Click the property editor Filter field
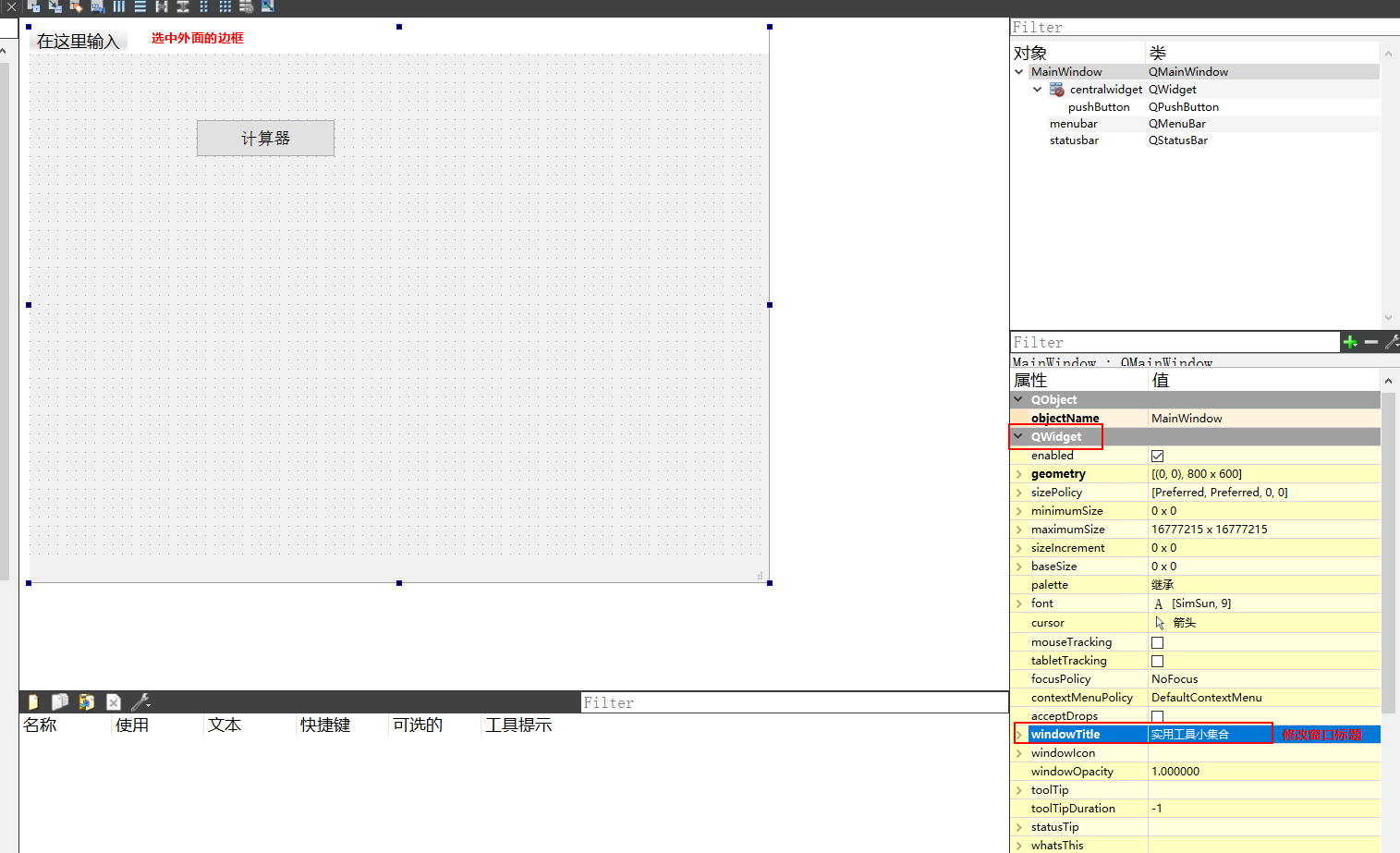The image size is (1400, 853). pos(1175,342)
